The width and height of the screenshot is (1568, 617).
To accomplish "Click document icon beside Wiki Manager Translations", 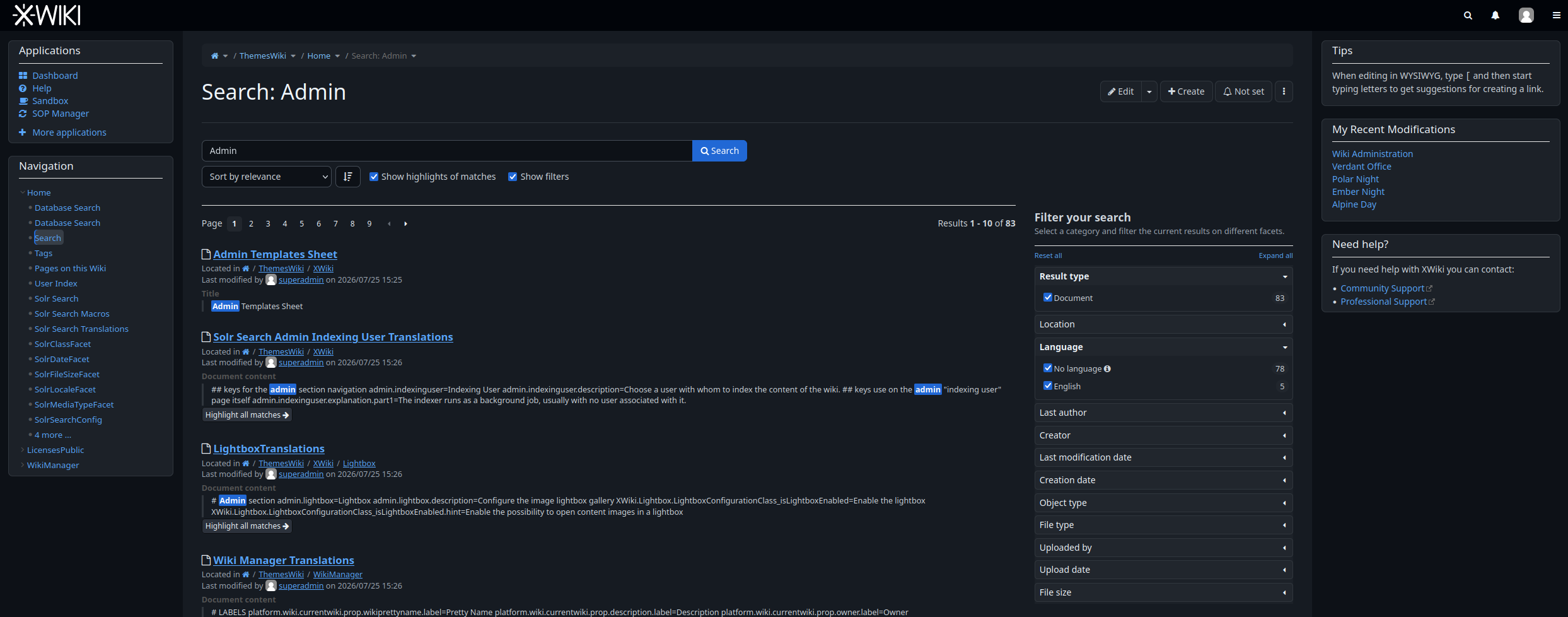I will [x=206, y=560].
